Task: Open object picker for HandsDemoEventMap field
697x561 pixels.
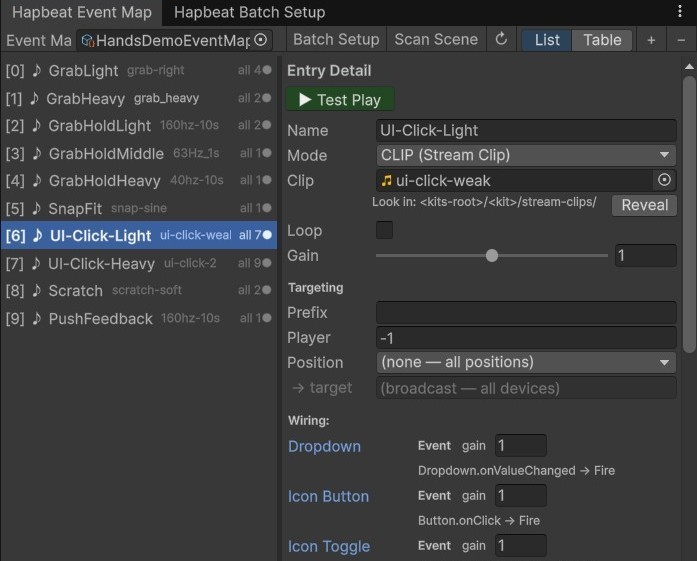Action: (261, 40)
